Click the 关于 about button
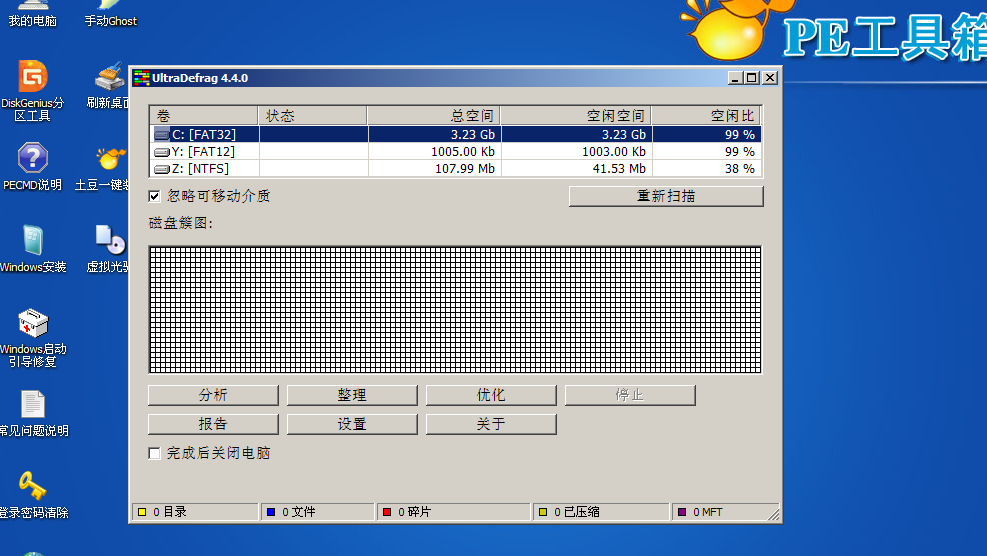 click(491, 424)
